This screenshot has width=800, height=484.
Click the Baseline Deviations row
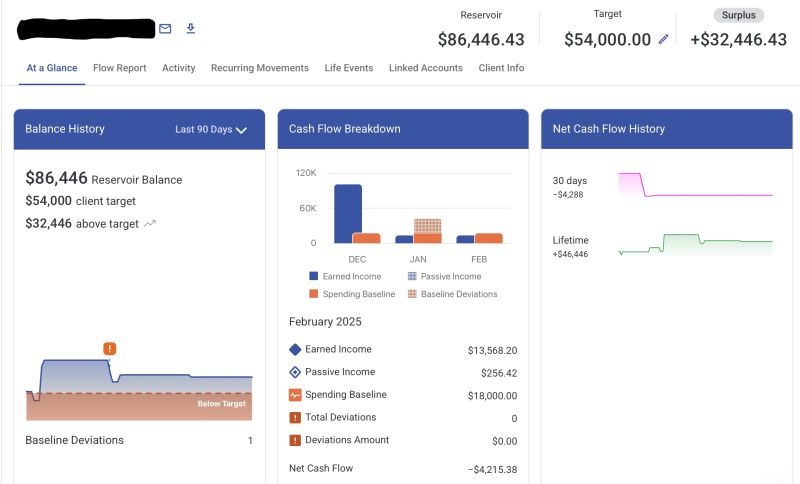(139, 440)
